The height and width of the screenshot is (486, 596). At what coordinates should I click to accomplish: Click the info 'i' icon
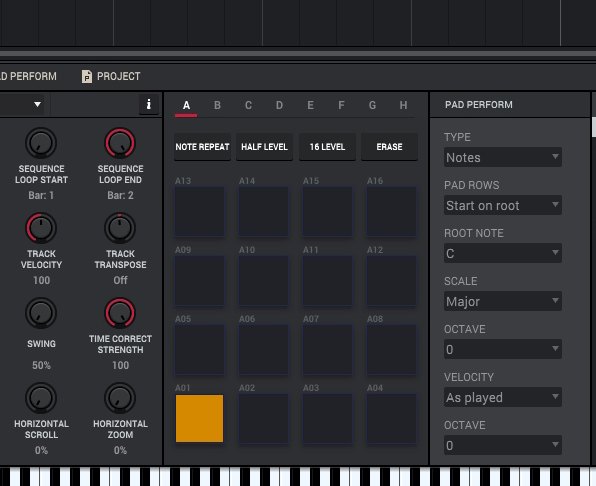click(149, 104)
